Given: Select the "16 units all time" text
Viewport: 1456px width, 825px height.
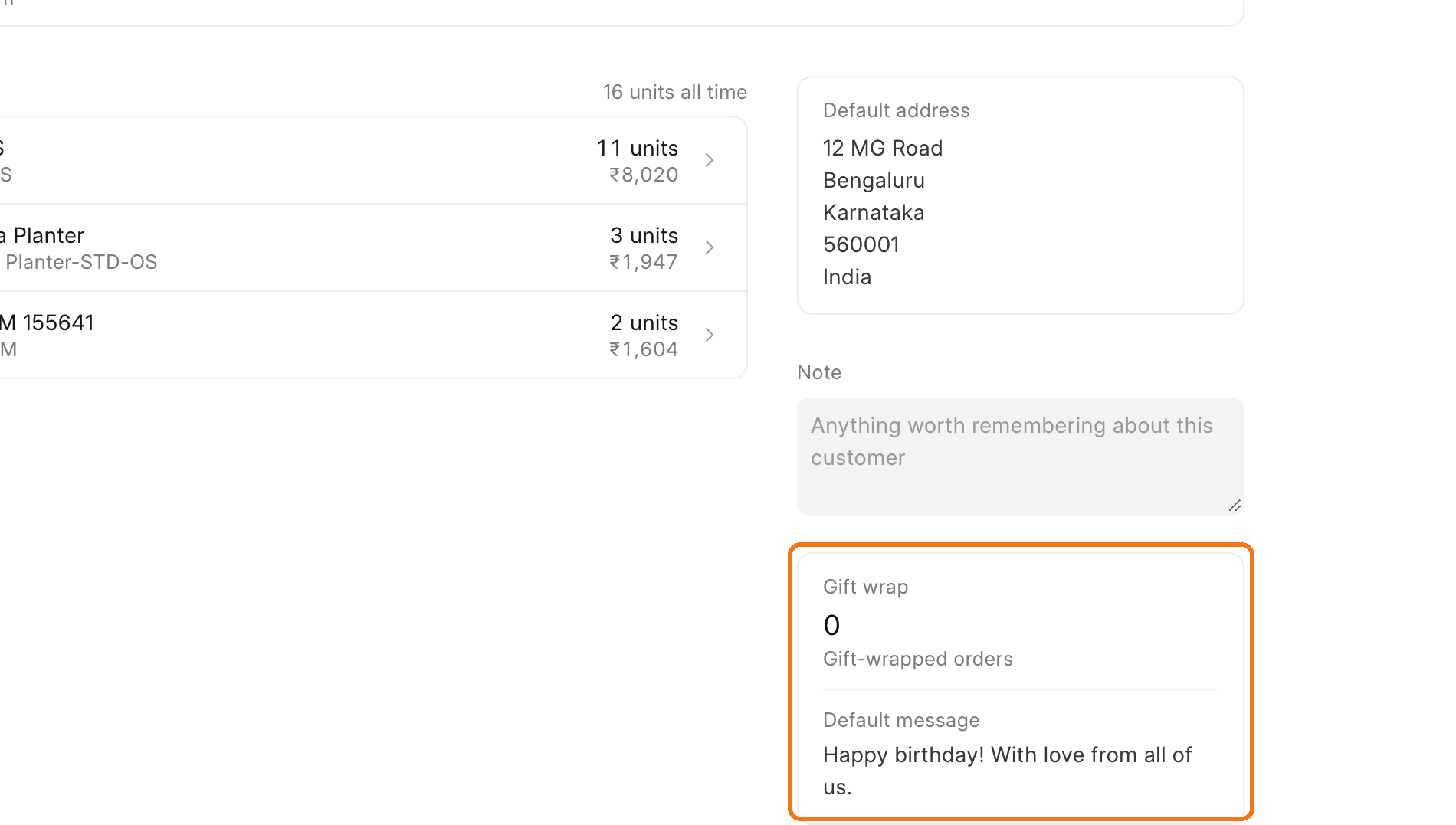Looking at the screenshot, I should tap(675, 92).
